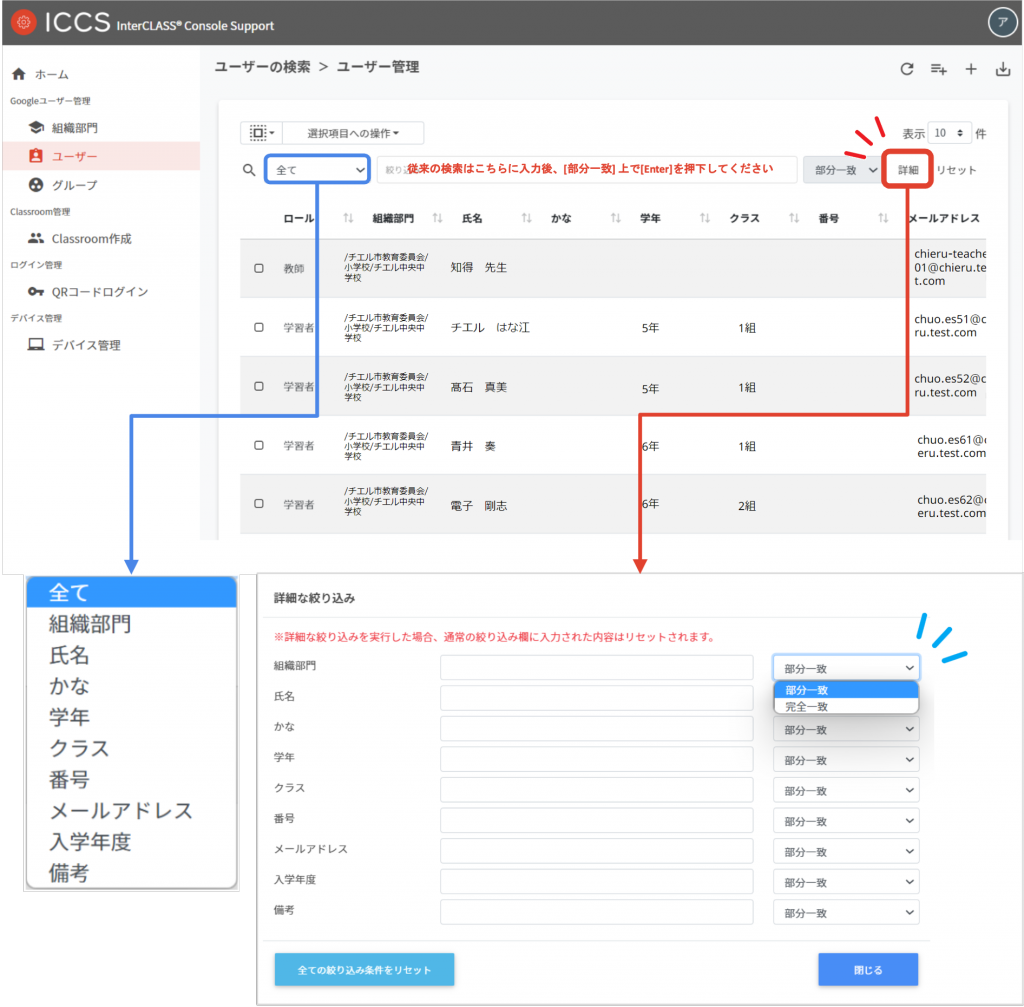Click the 表示 count stepper
Screen dimensions: 1024x1007
949,133
